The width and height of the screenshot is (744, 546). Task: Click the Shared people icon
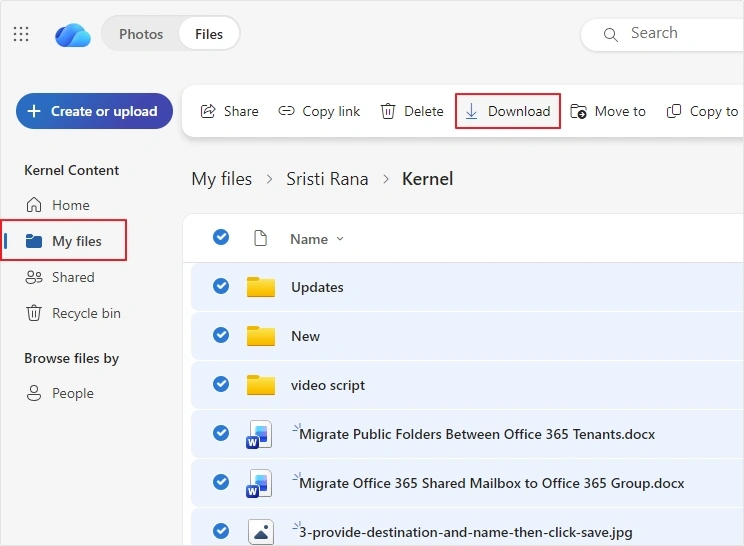34,277
